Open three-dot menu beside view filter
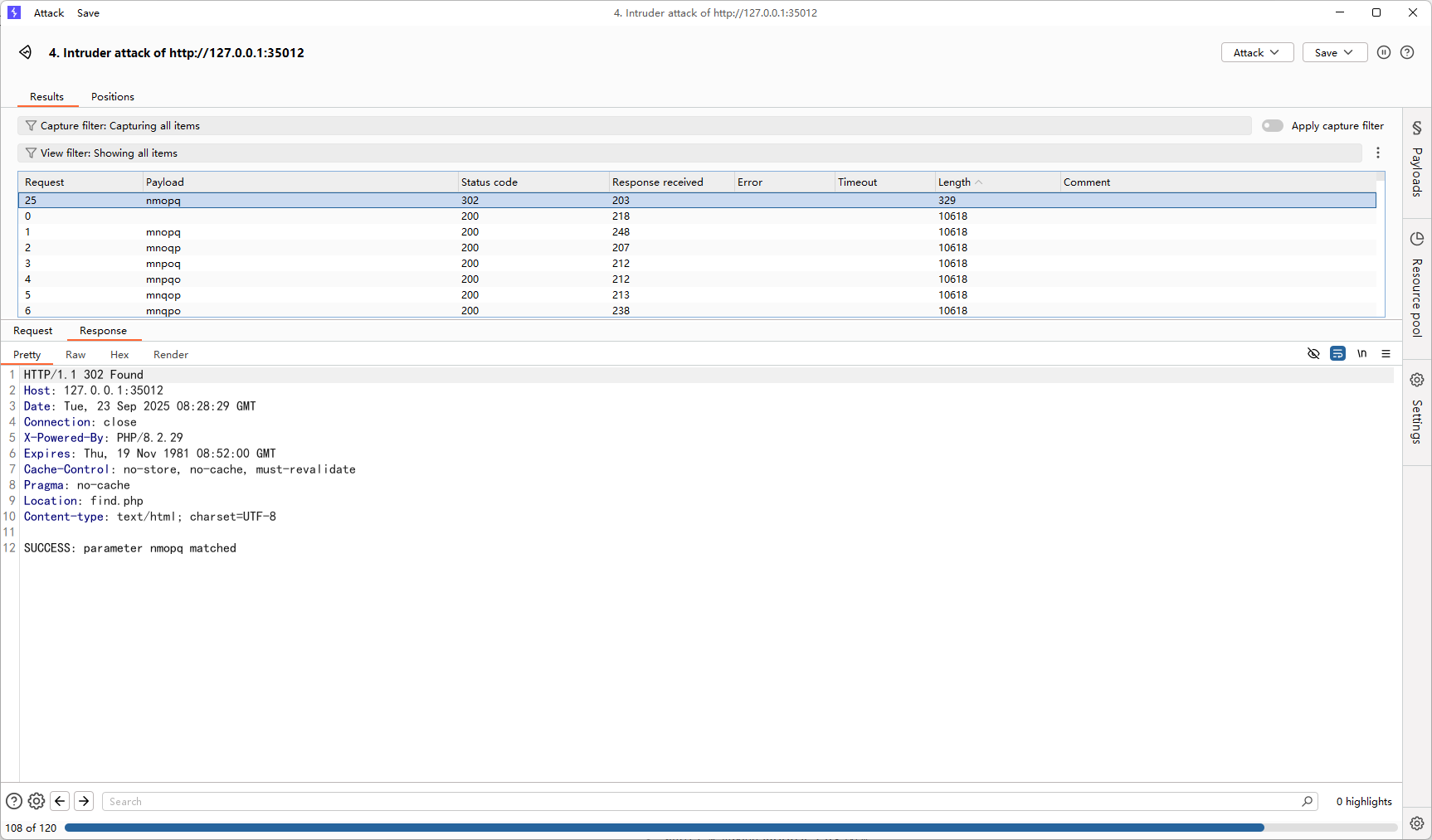This screenshot has height=840, width=1432. (x=1378, y=153)
